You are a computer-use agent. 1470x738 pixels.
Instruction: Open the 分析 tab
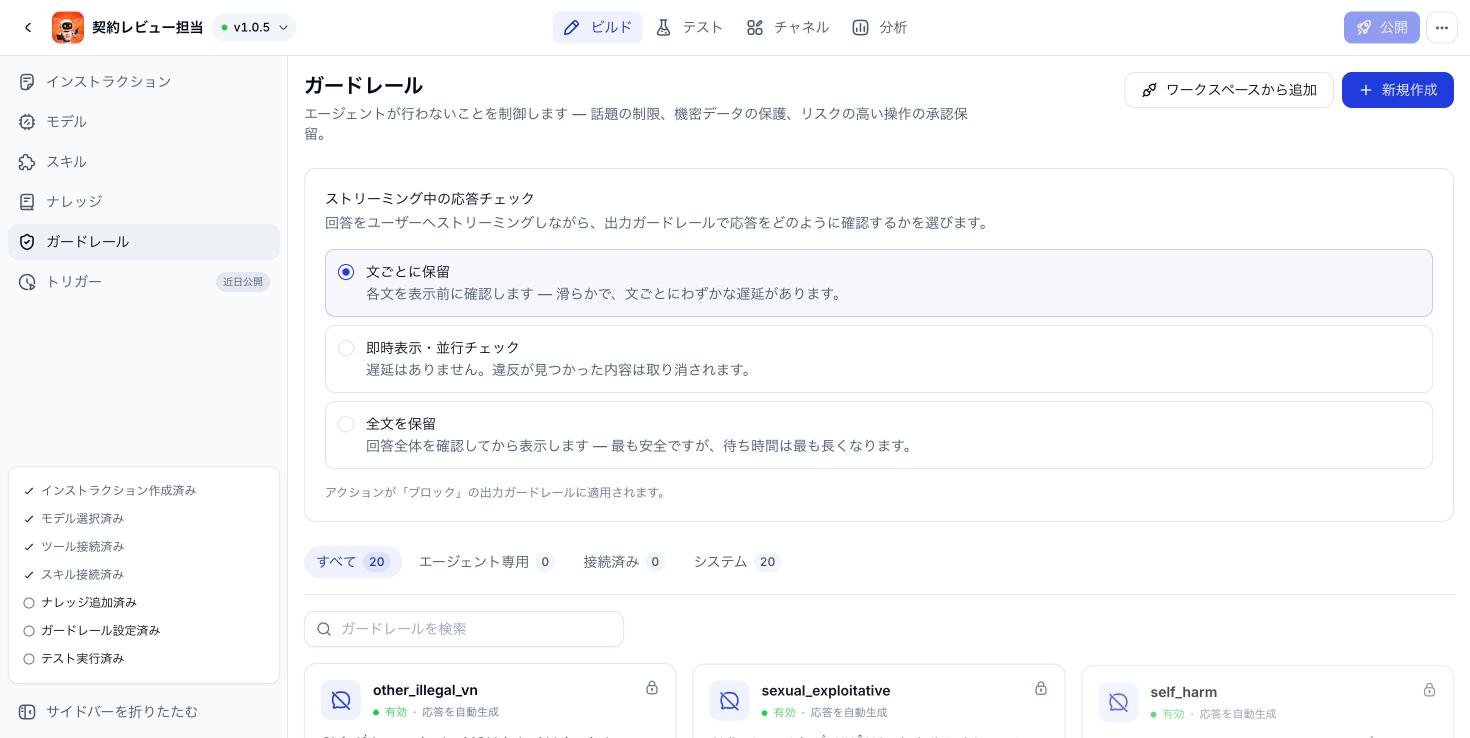pos(879,28)
